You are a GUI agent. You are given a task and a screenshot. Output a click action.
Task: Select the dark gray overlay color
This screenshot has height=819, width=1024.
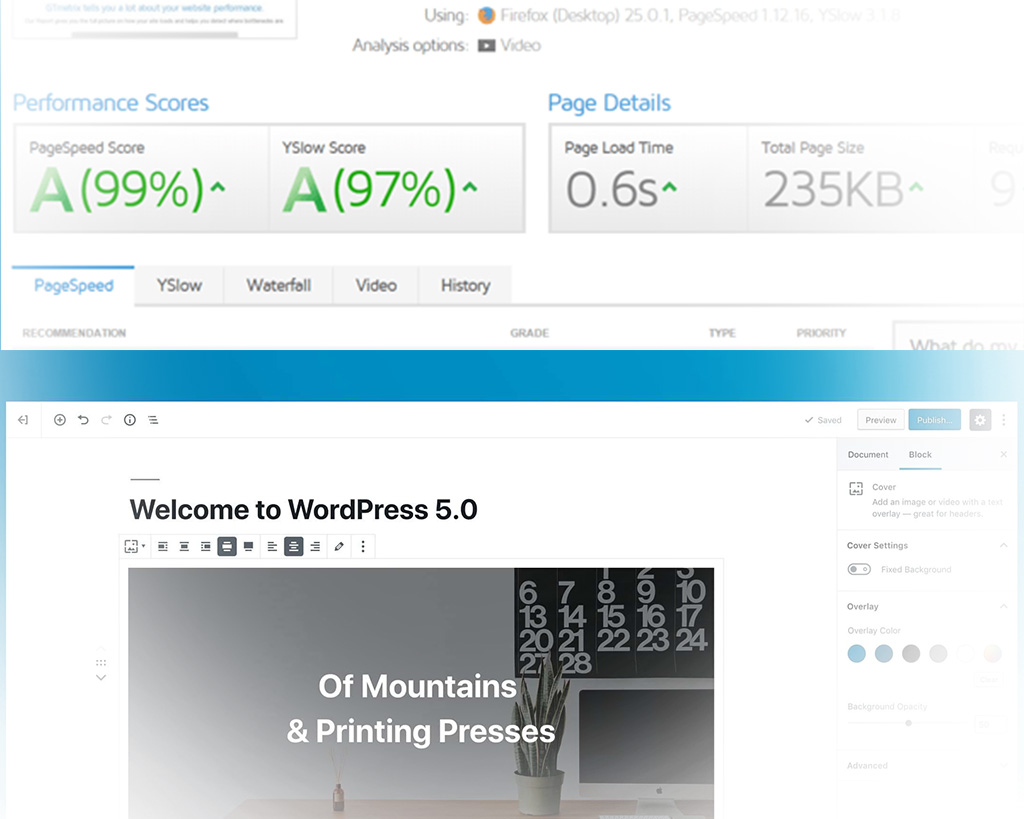coord(911,653)
